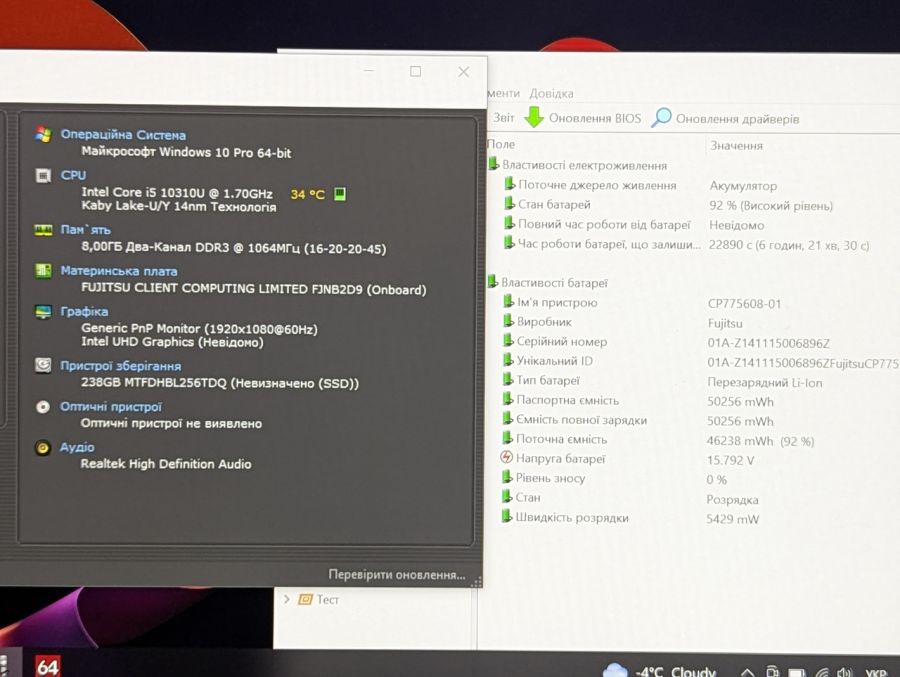
Task: Click the CPU chip icon in Speccy
Action: click(x=43, y=175)
